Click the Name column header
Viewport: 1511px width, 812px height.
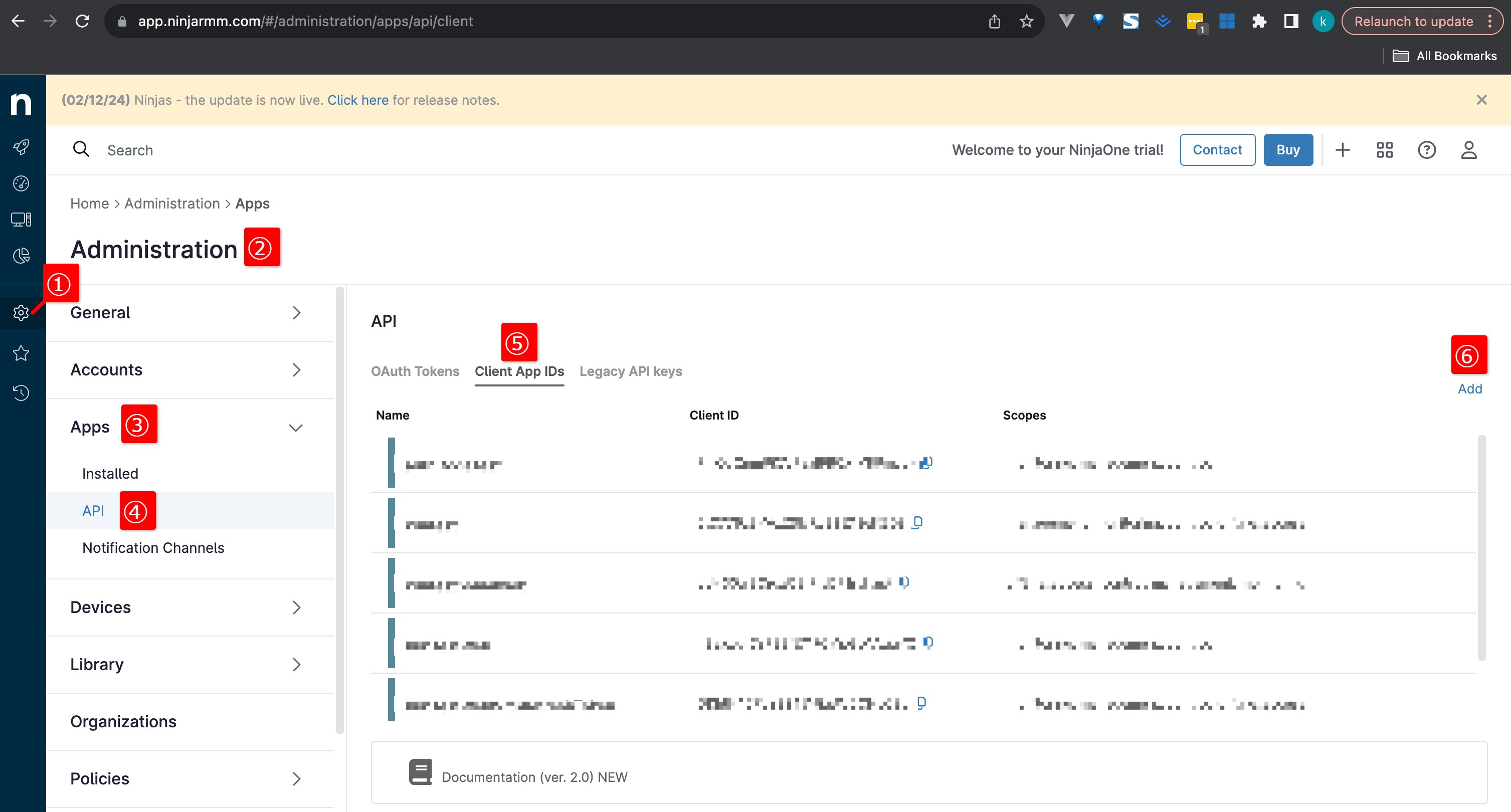coord(393,415)
